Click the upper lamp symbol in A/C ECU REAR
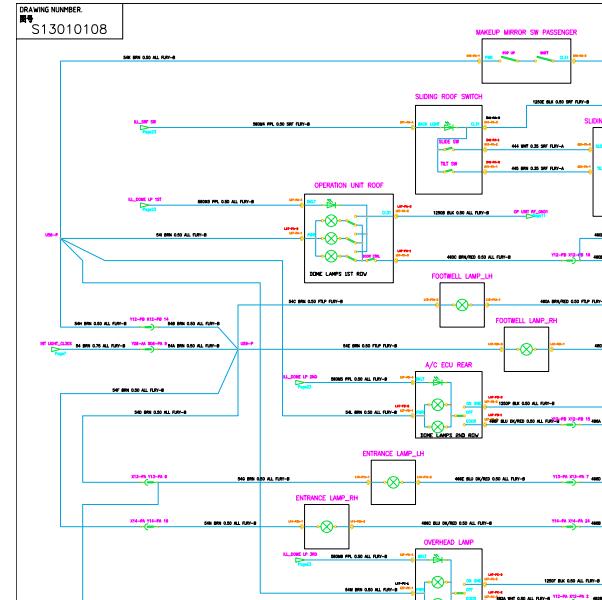 tap(438, 405)
